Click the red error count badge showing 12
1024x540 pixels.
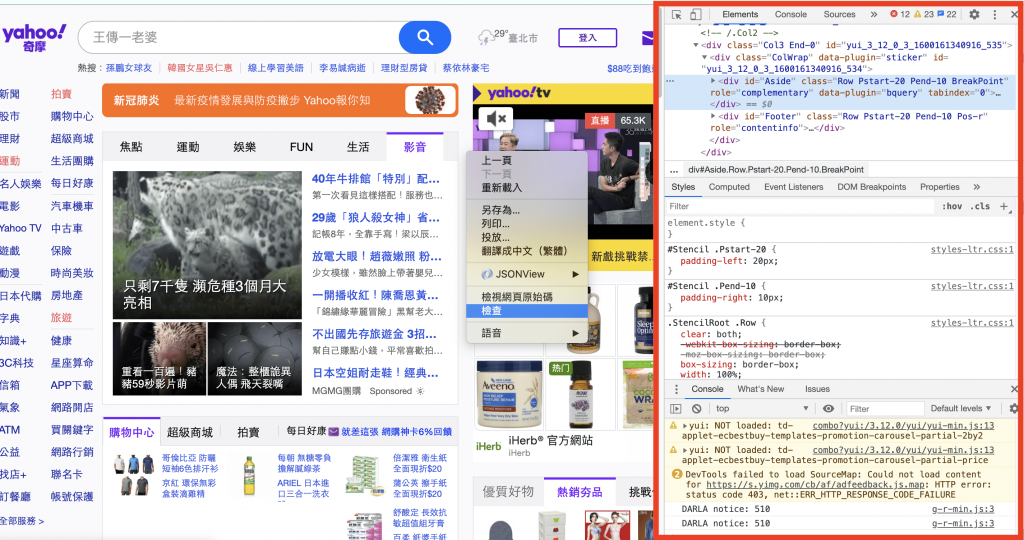click(900, 14)
